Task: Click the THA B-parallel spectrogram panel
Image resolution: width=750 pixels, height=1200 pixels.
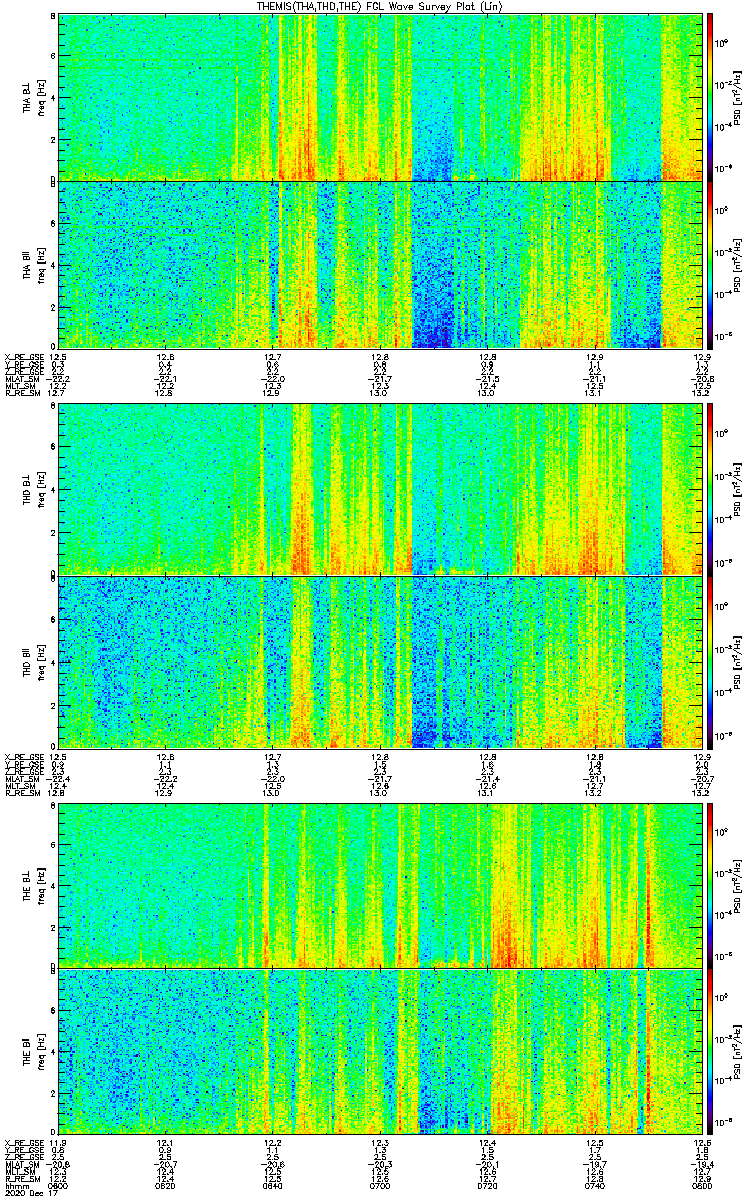Action: pos(381,265)
